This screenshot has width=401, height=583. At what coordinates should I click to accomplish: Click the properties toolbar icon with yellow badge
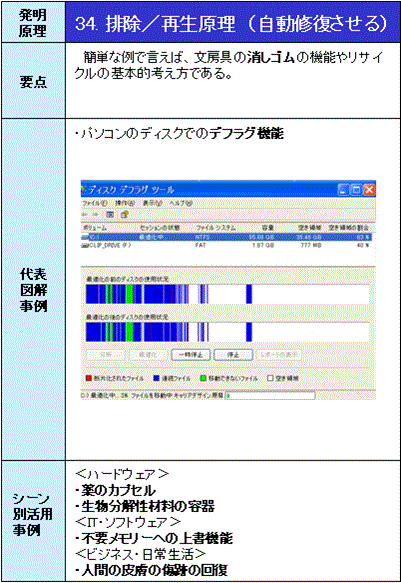click(124, 215)
